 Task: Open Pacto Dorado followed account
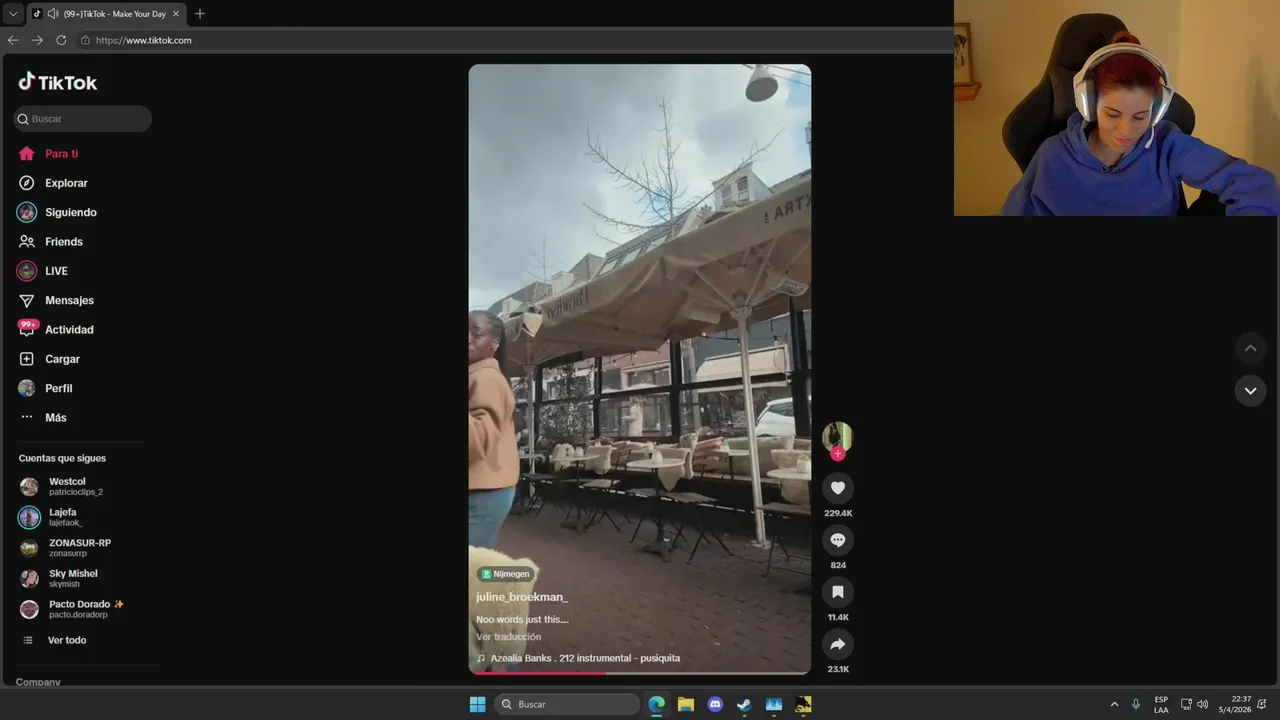tap(72, 609)
